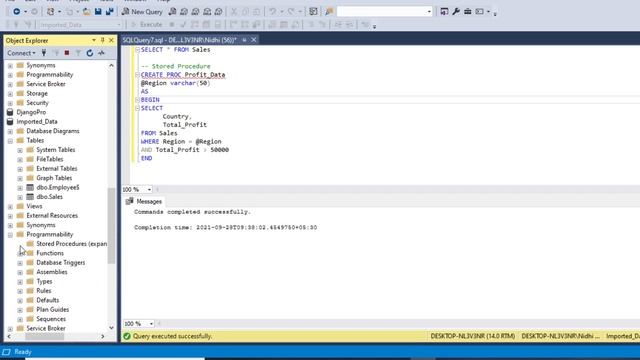Pin the SQLQuery7.sql tab
Image resolution: width=640 pixels, height=360 pixels.
[x=244, y=40]
